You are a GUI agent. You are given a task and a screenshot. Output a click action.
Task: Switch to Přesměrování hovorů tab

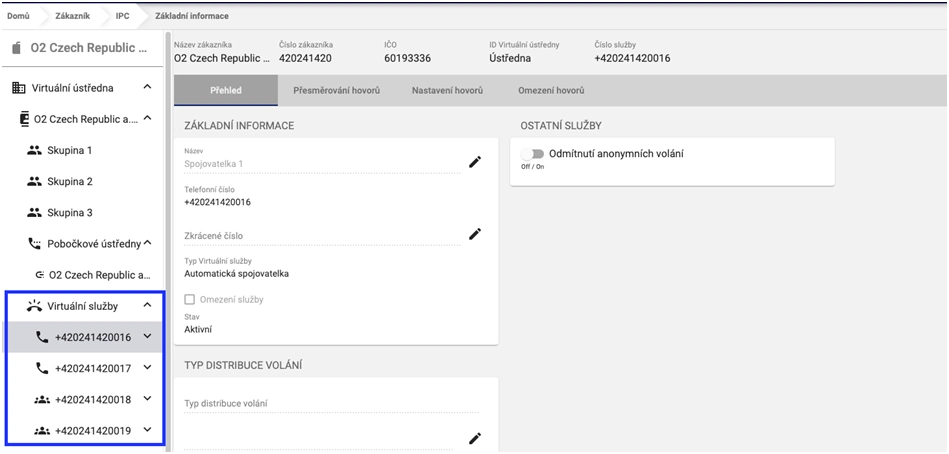click(336, 91)
